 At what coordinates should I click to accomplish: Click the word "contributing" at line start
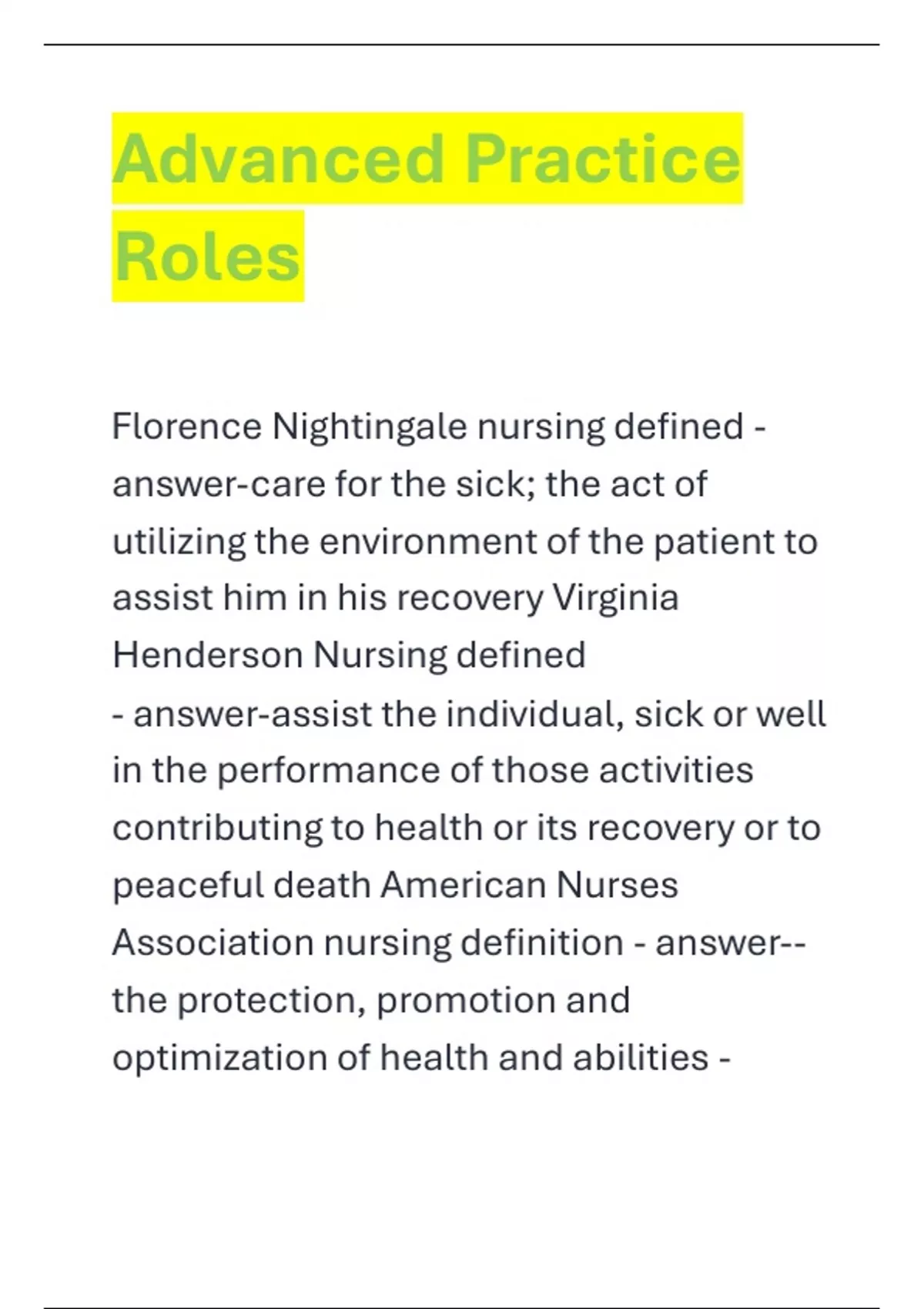click(x=216, y=829)
